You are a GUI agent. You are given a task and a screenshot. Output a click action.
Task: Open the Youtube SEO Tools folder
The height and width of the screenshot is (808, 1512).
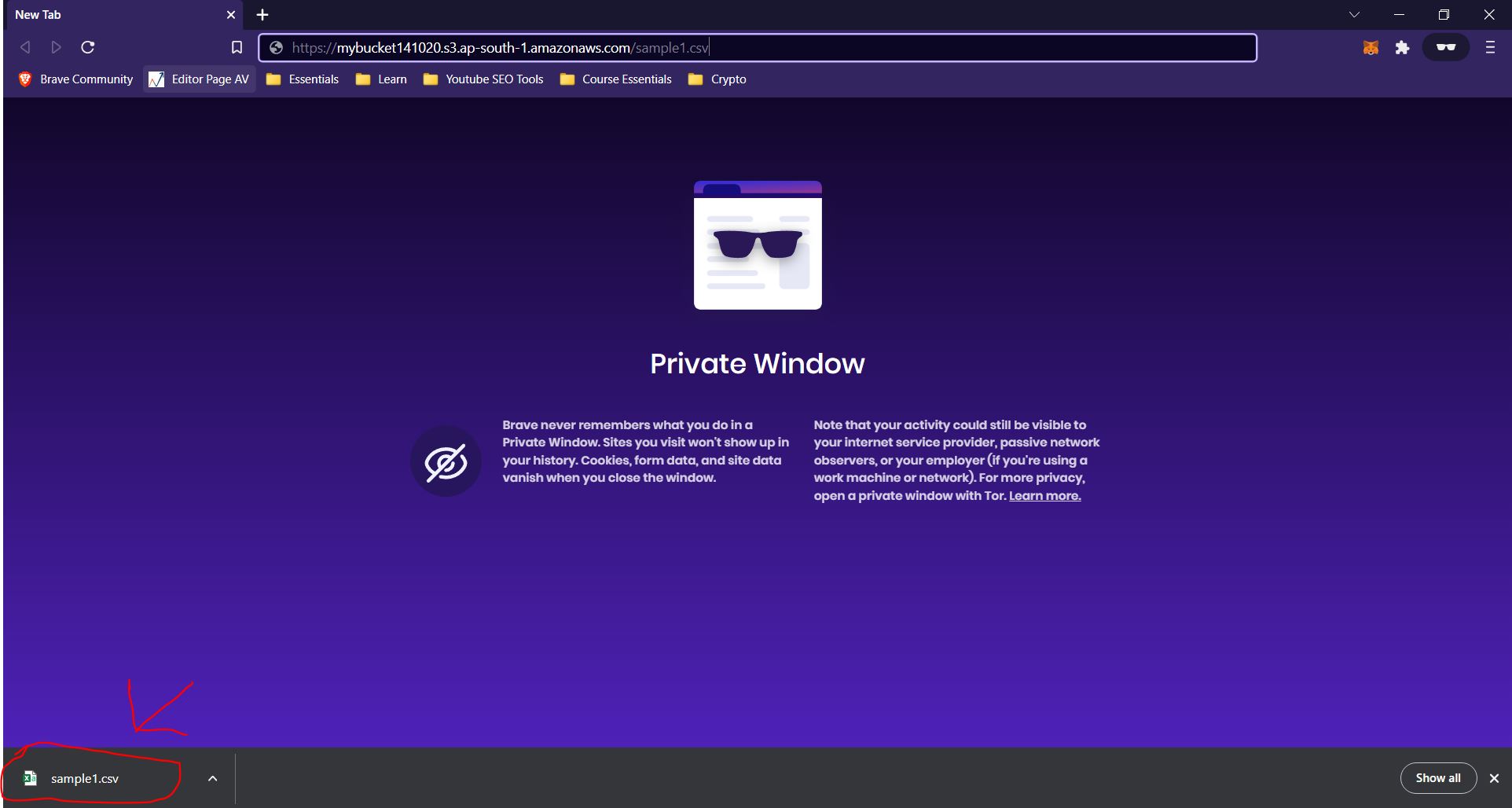point(483,79)
